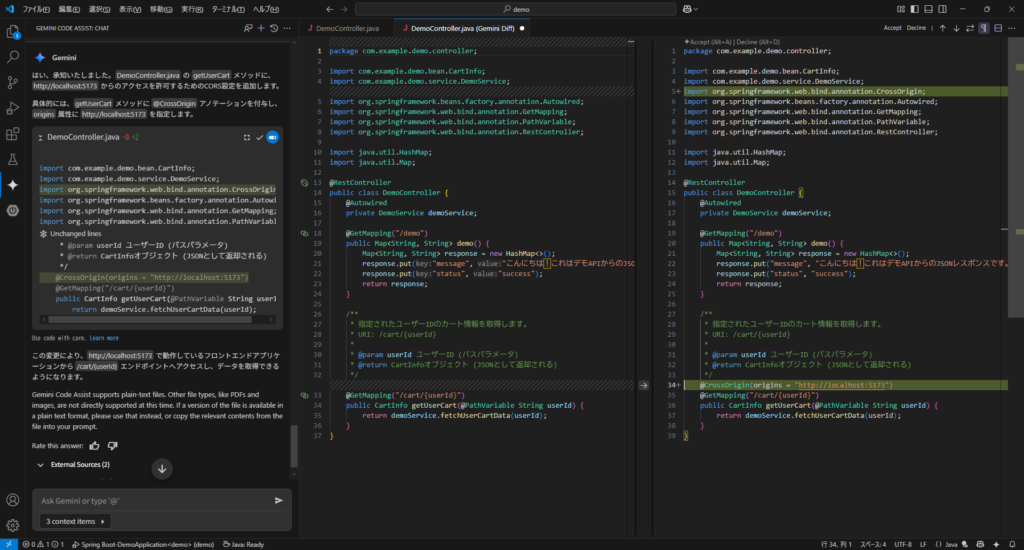Open the Search view in activity bar

pyautogui.click(x=12, y=57)
